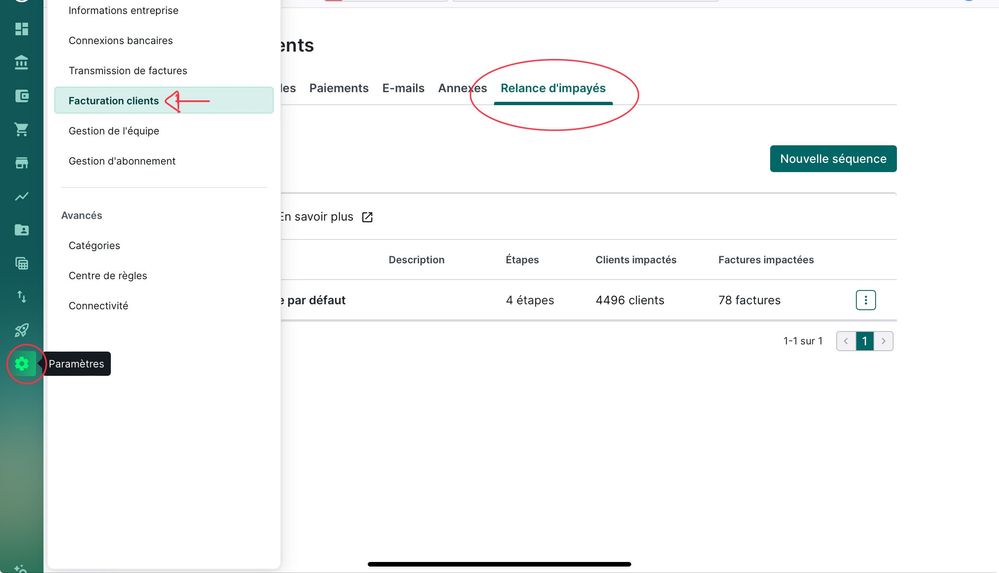Open Paramètres gear icon

pos(21,364)
